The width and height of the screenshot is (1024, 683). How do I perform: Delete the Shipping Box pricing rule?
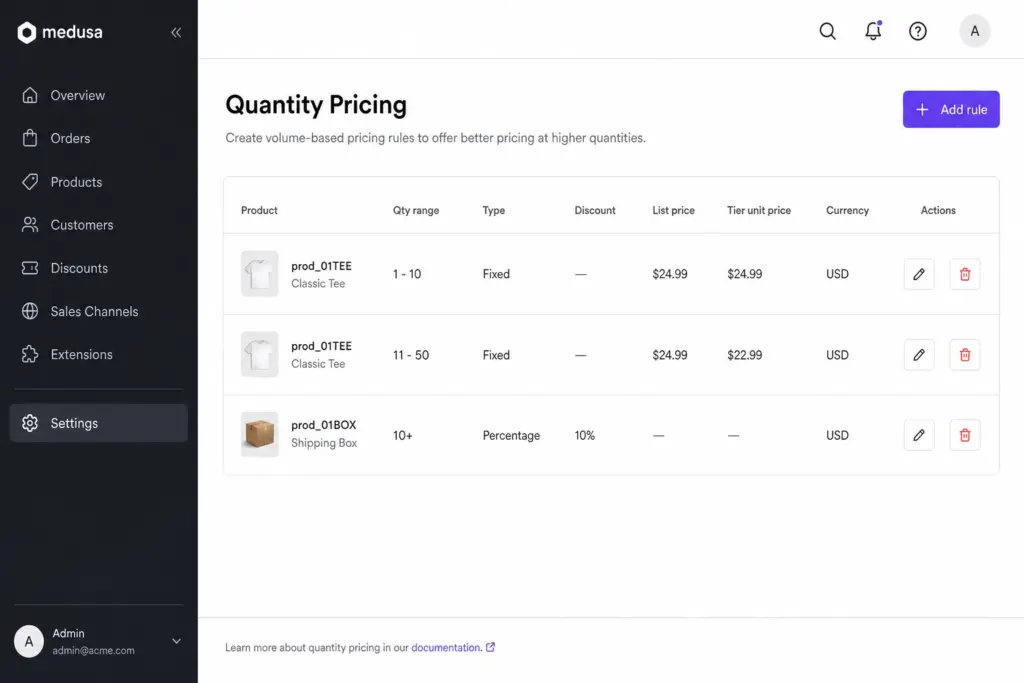[x=965, y=435]
